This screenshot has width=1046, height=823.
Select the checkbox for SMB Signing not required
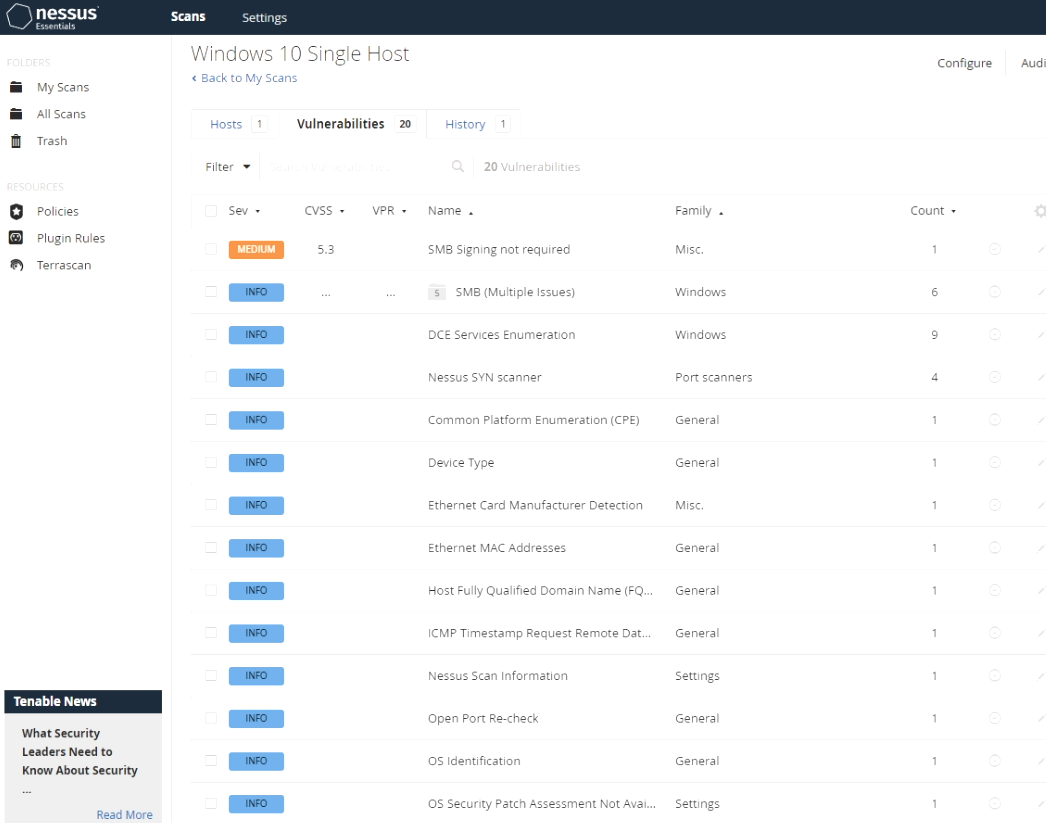point(211,249)
